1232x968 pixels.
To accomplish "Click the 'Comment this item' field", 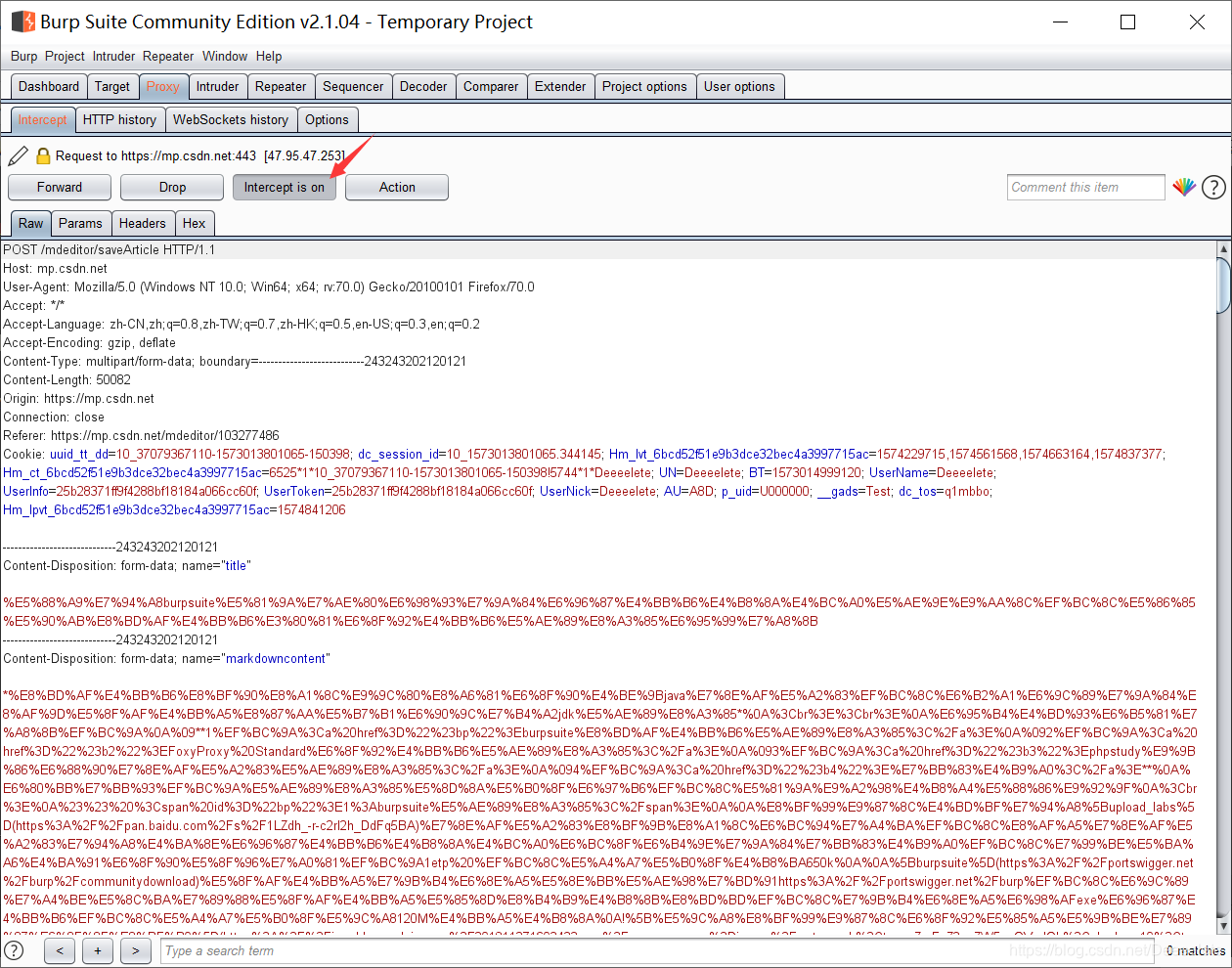I will coord(1086,187).
